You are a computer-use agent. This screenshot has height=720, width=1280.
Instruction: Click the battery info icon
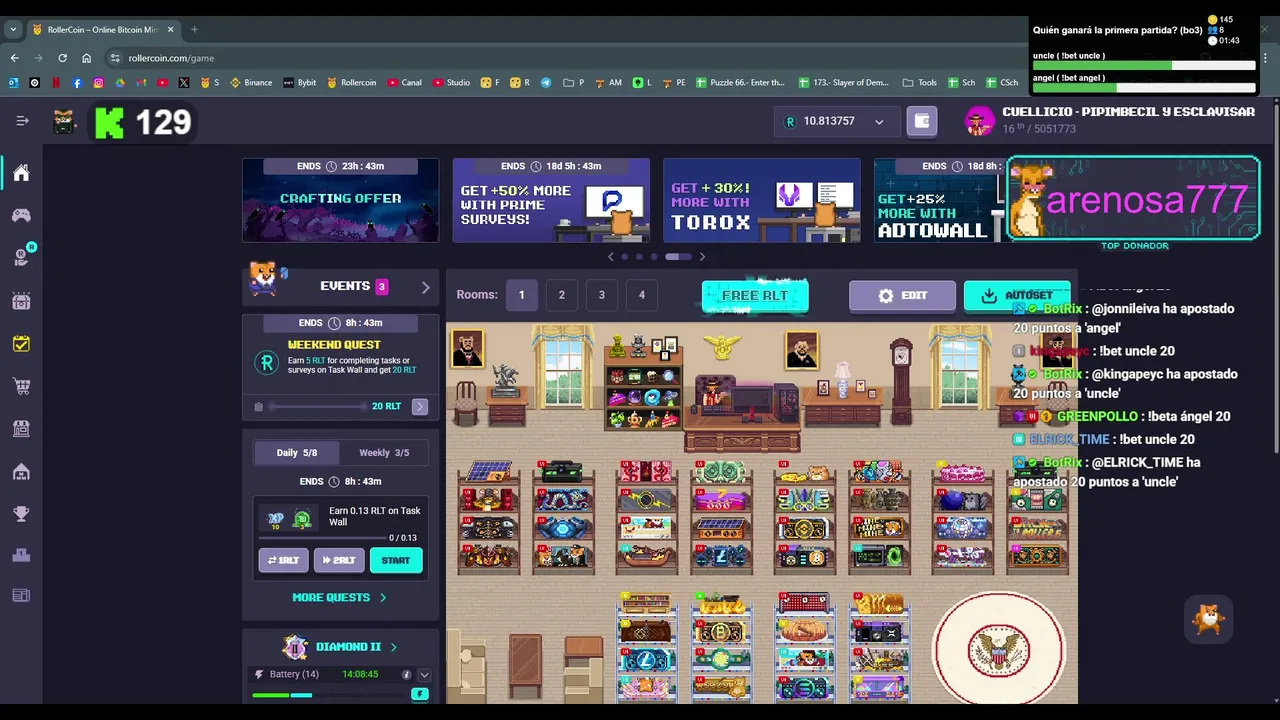pyautogui.click(x=406, y=675)
